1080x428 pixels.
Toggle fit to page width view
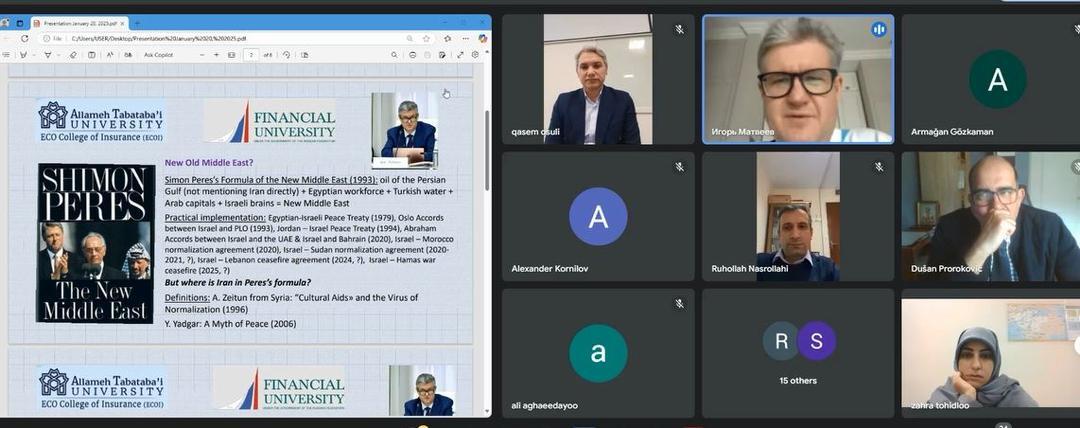click(231, 55)
